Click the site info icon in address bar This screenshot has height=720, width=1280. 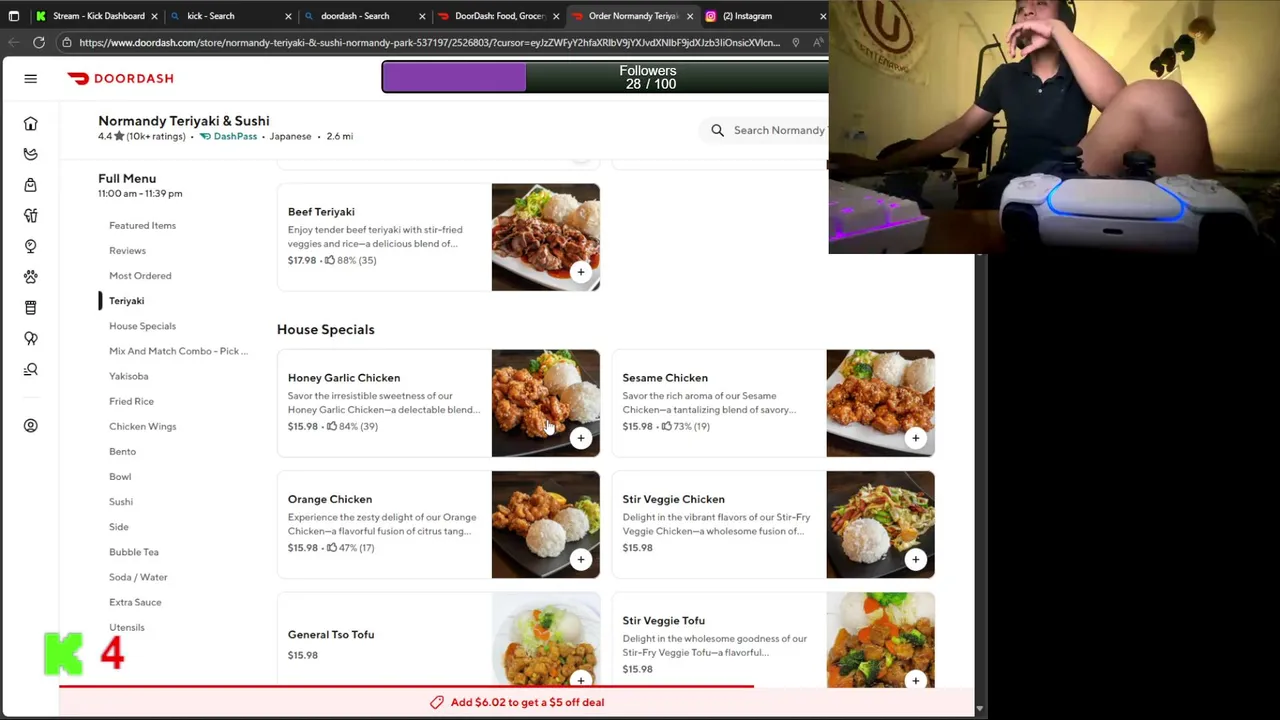pyautogui.click(x=66, y=42)
